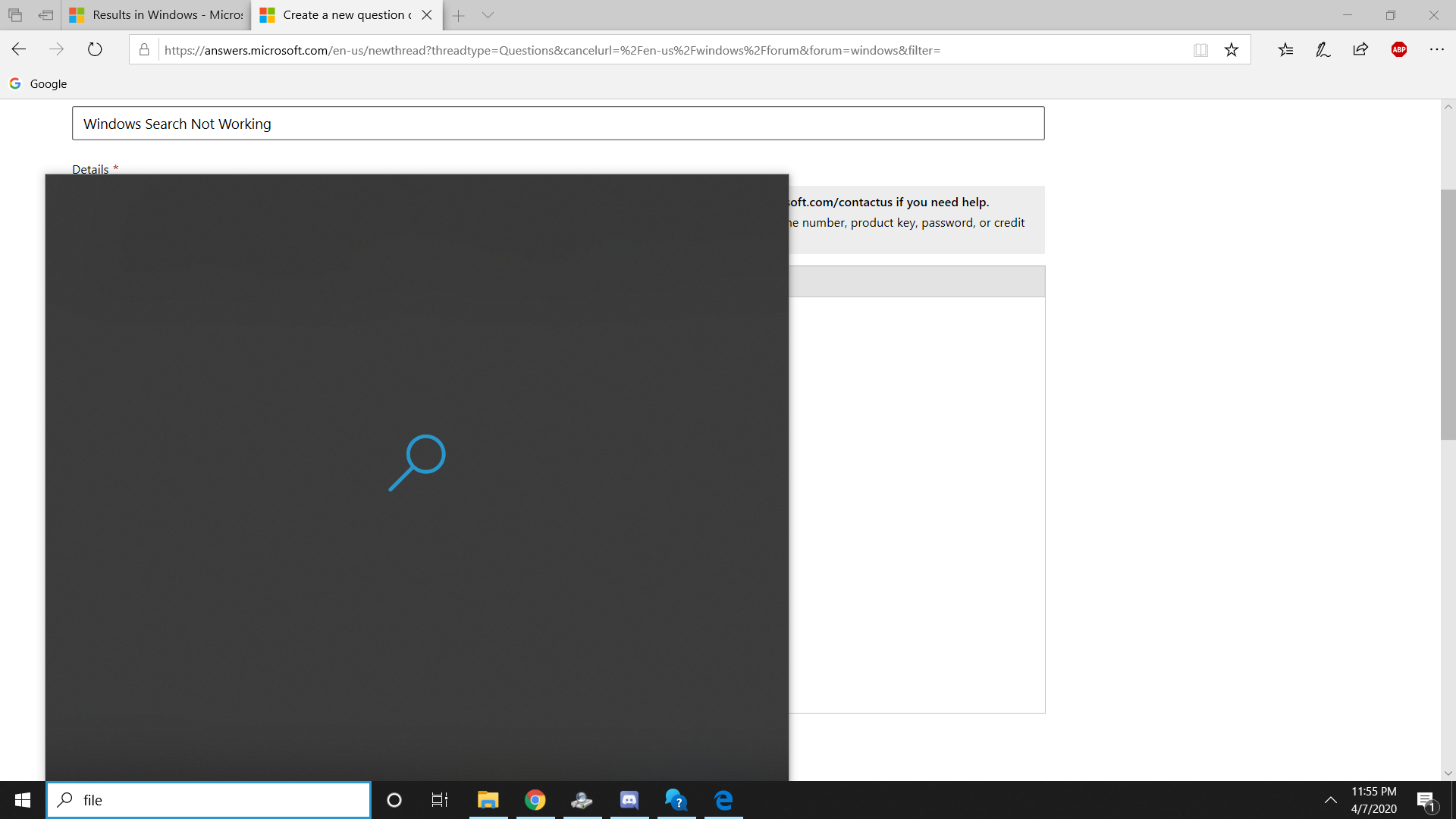Click the Adblock Plus ABP icon
The height and width of the screenshot is (819, 1456).
click(x=1398, y=49)
